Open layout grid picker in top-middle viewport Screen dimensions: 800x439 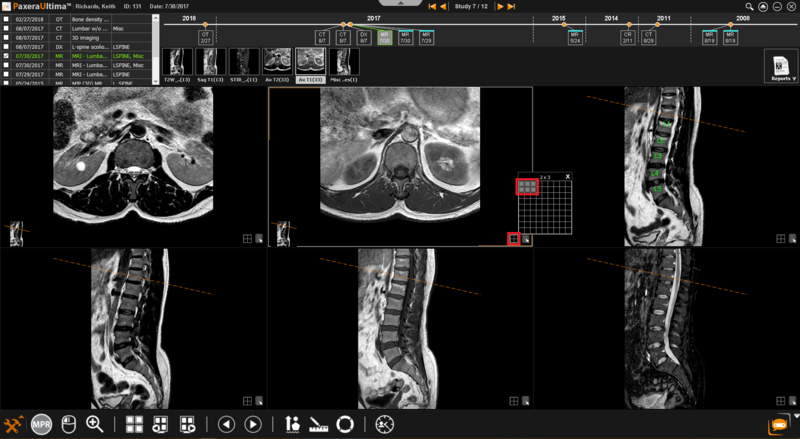coord(513,238)
